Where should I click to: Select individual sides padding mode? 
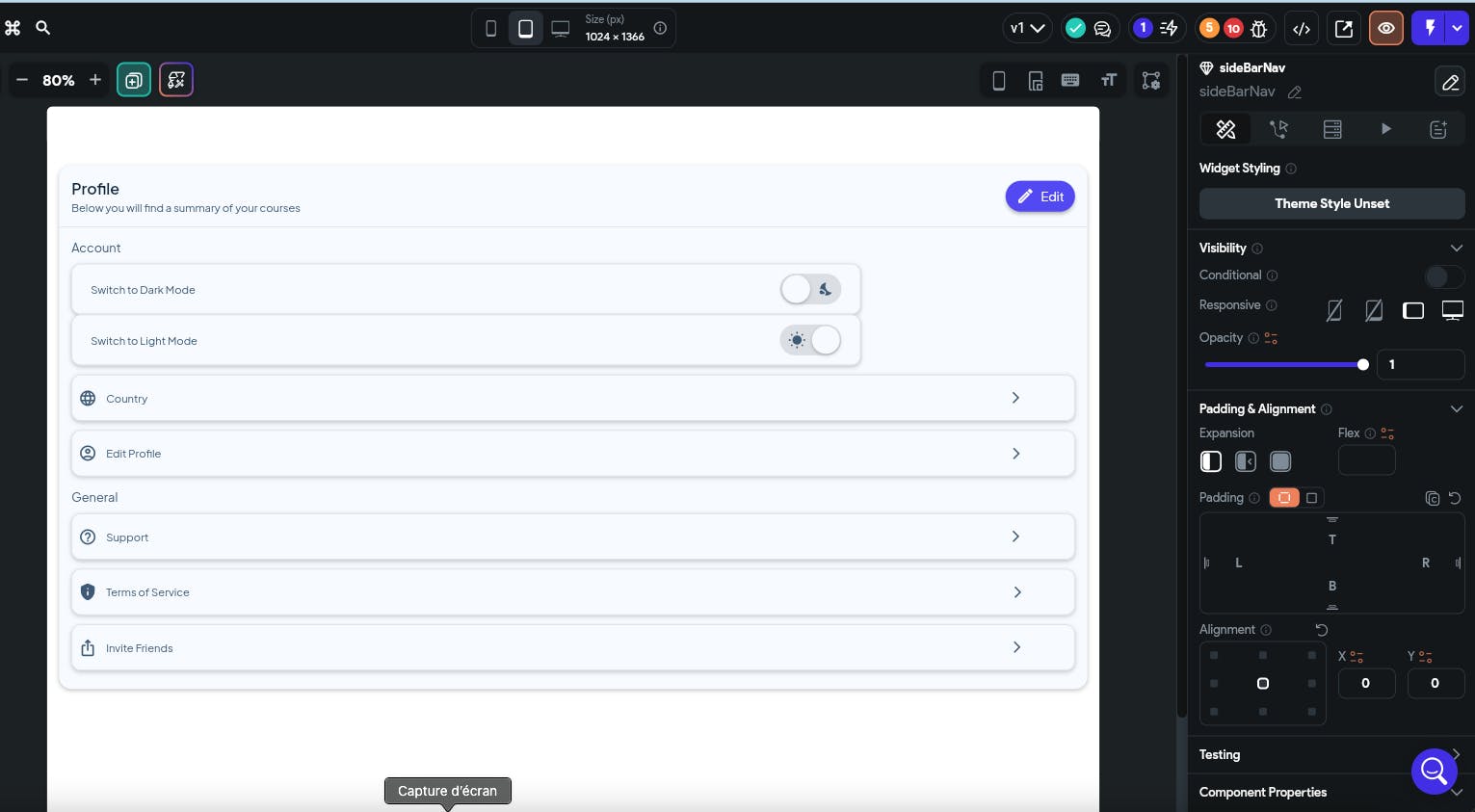click(1284, 498)
